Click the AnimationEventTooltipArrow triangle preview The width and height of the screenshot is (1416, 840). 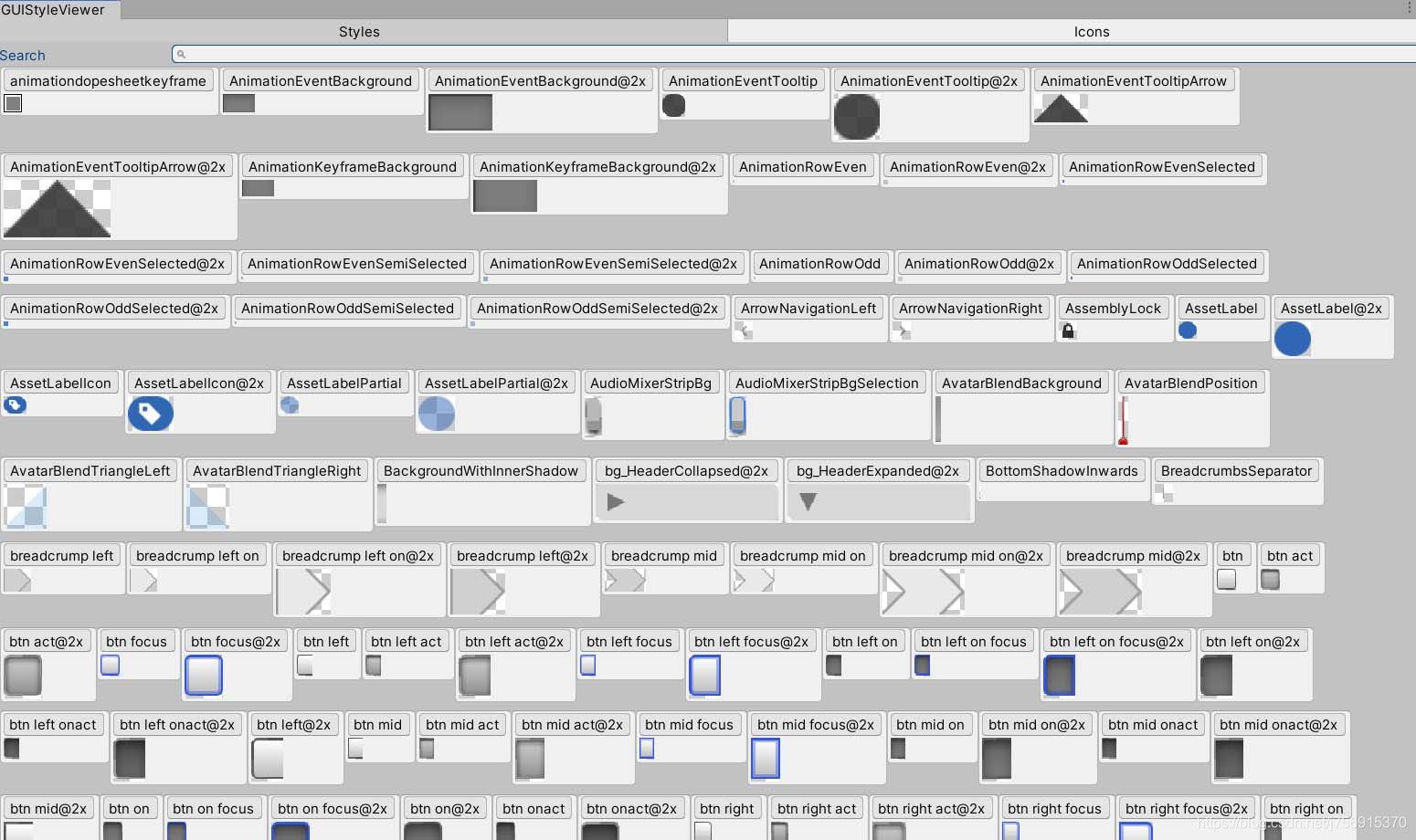point(1061,108)
